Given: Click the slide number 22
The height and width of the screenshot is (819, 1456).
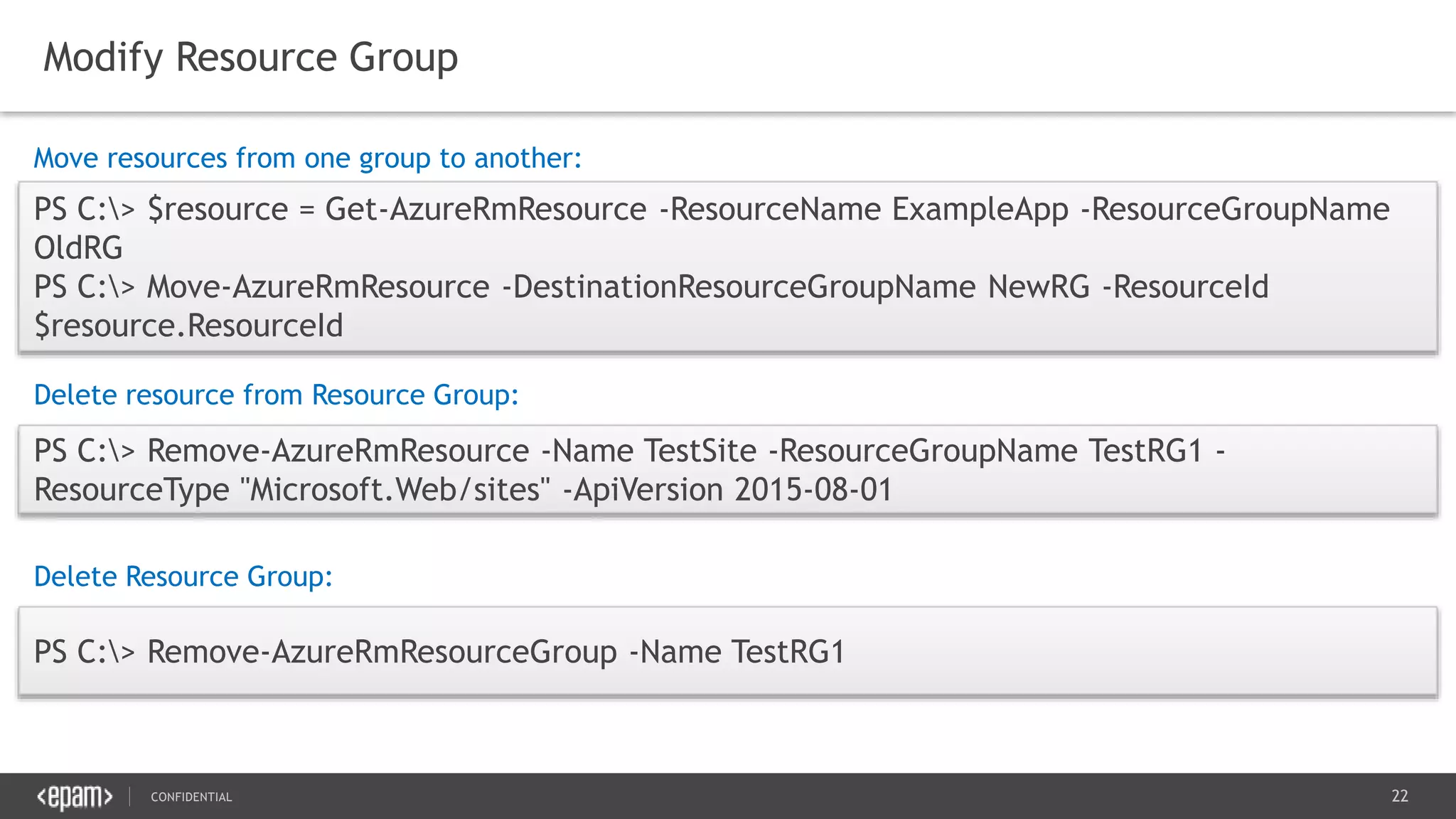Looking at the screenshot, I should pos(1400,796).
